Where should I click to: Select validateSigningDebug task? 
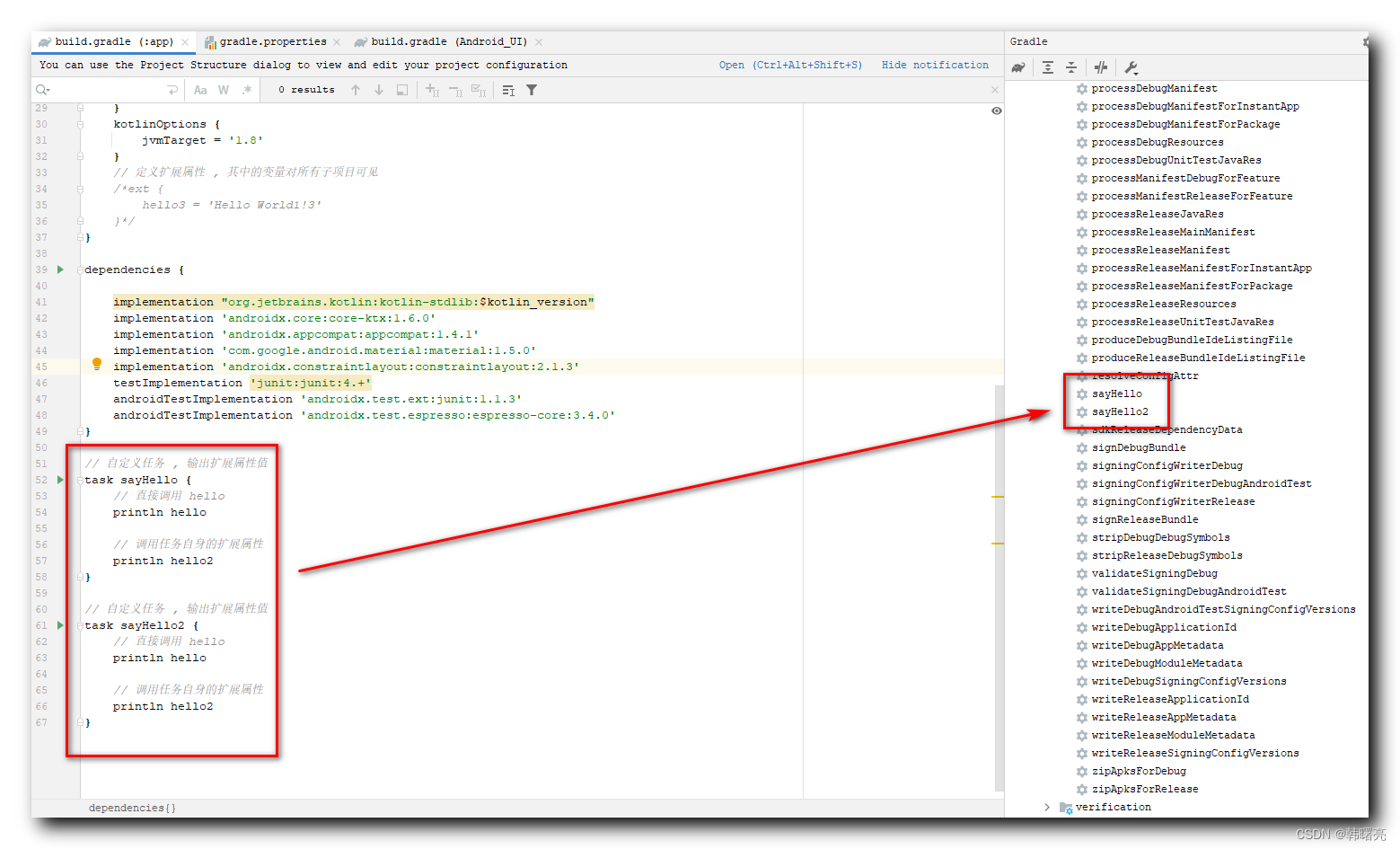(1155, 573)
